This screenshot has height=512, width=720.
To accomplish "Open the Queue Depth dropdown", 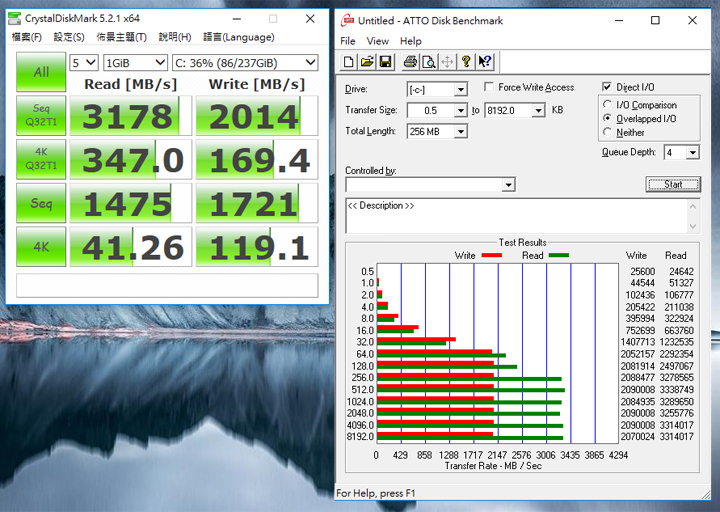I will [x=692, y=152].
